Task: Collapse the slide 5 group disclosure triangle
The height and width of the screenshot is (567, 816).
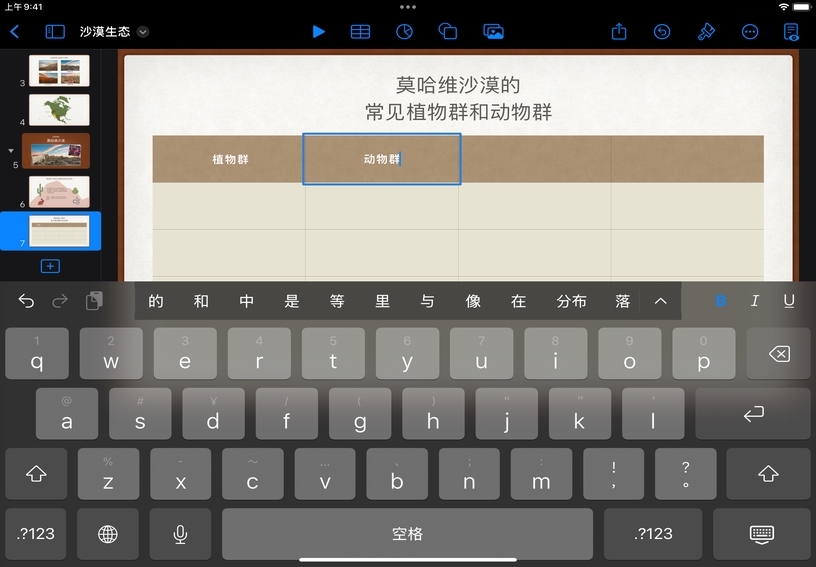Action: [x=12, y=151]
